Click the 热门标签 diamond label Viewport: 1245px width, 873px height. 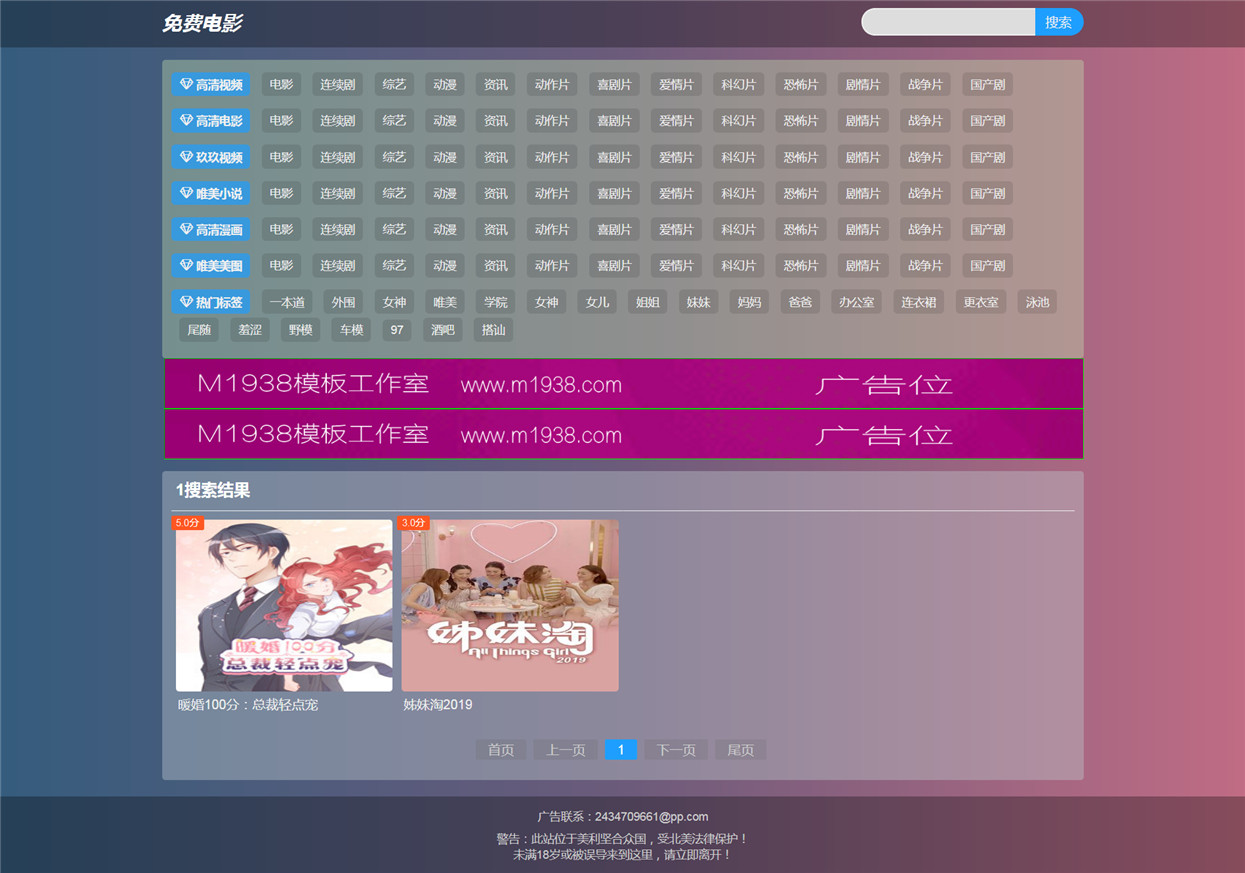[211, 302]
